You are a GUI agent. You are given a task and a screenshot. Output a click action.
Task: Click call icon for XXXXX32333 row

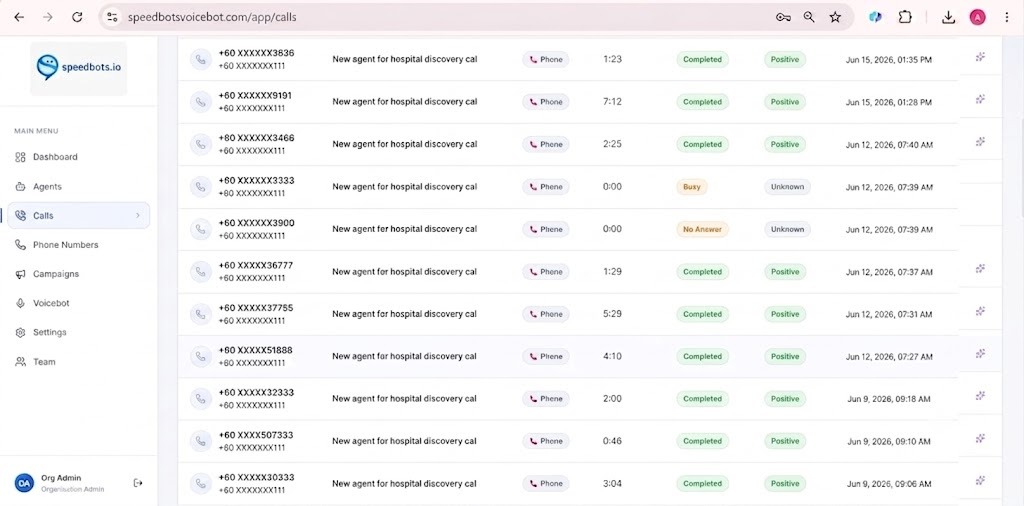(200, 399)
